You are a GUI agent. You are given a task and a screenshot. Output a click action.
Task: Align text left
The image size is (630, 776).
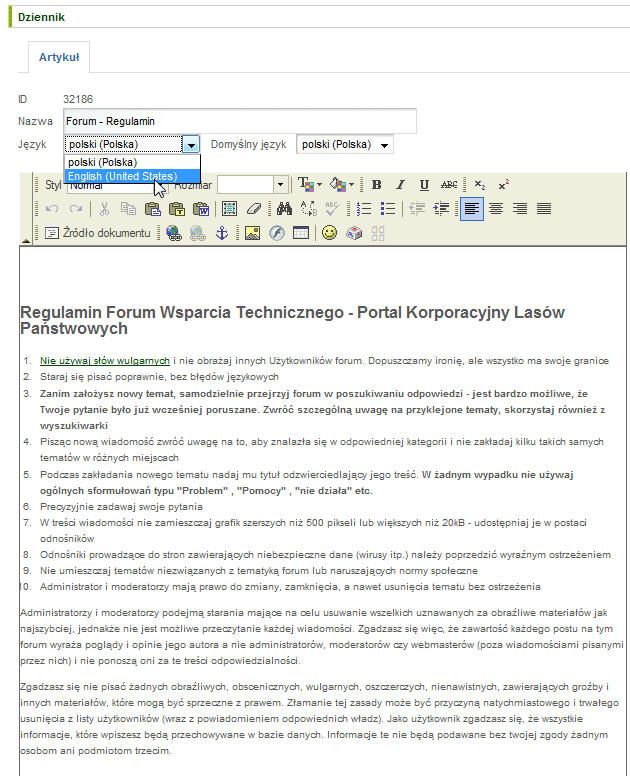tap(472, 209)
